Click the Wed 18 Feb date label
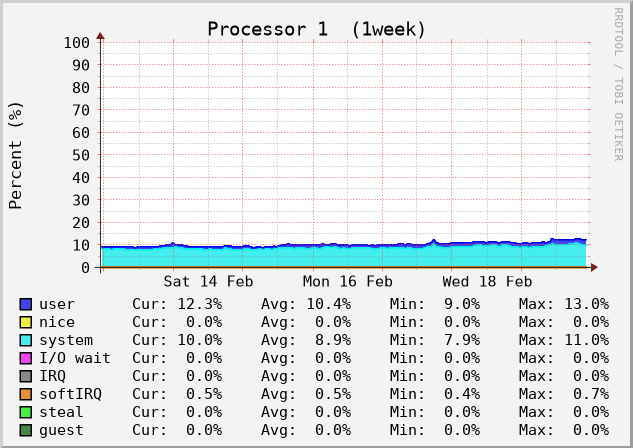The image size is (633, 448). 486,283
